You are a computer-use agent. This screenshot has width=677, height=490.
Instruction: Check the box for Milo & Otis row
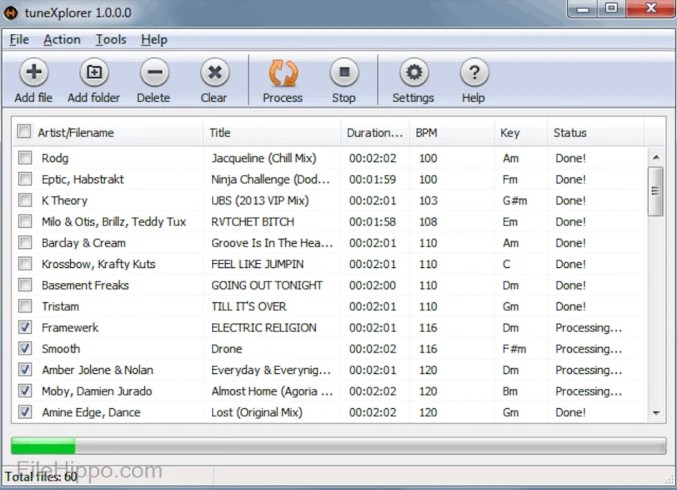[x=25, y=221]
